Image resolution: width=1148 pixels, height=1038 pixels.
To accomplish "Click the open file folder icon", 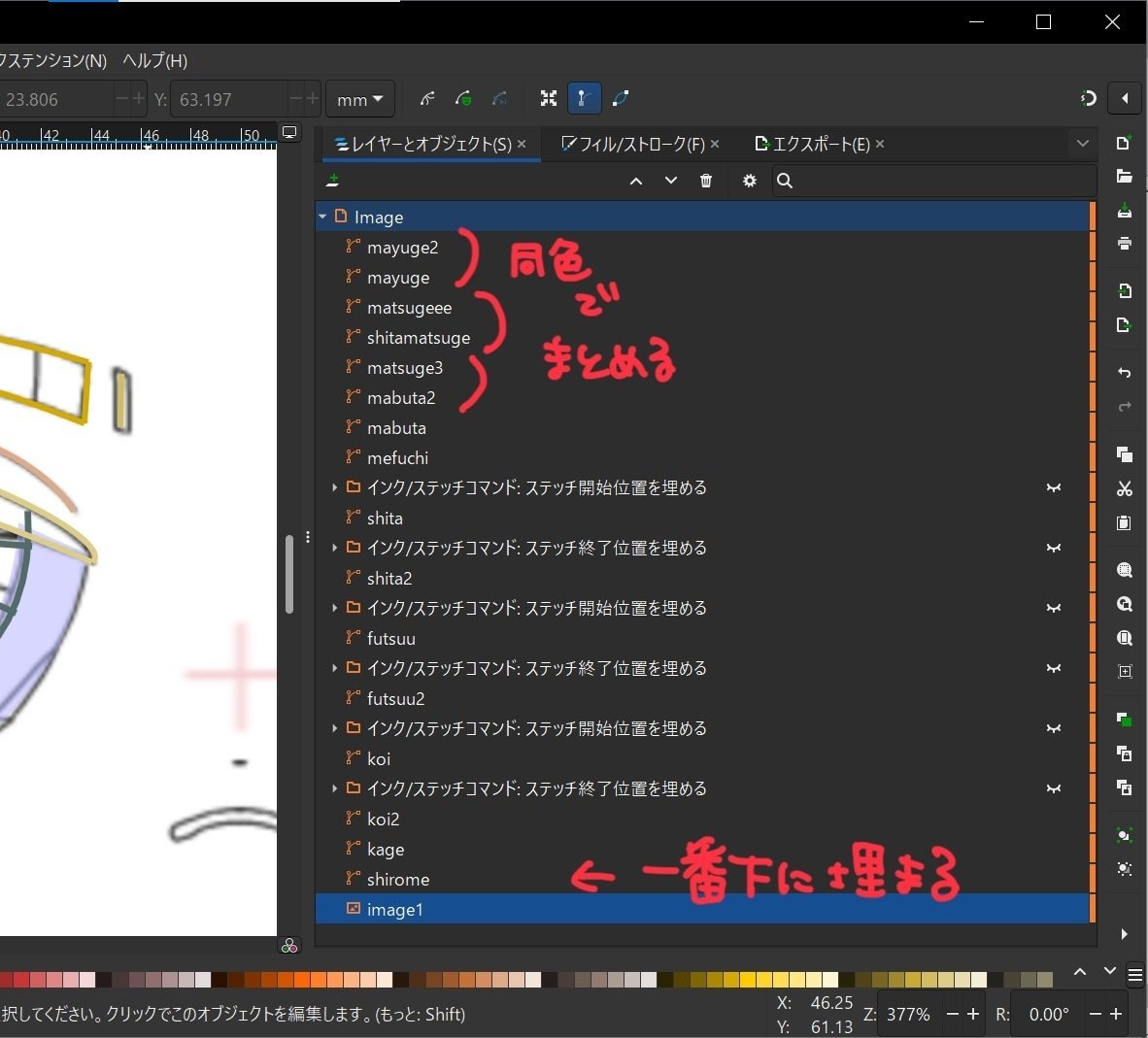I will [1124, 177].
